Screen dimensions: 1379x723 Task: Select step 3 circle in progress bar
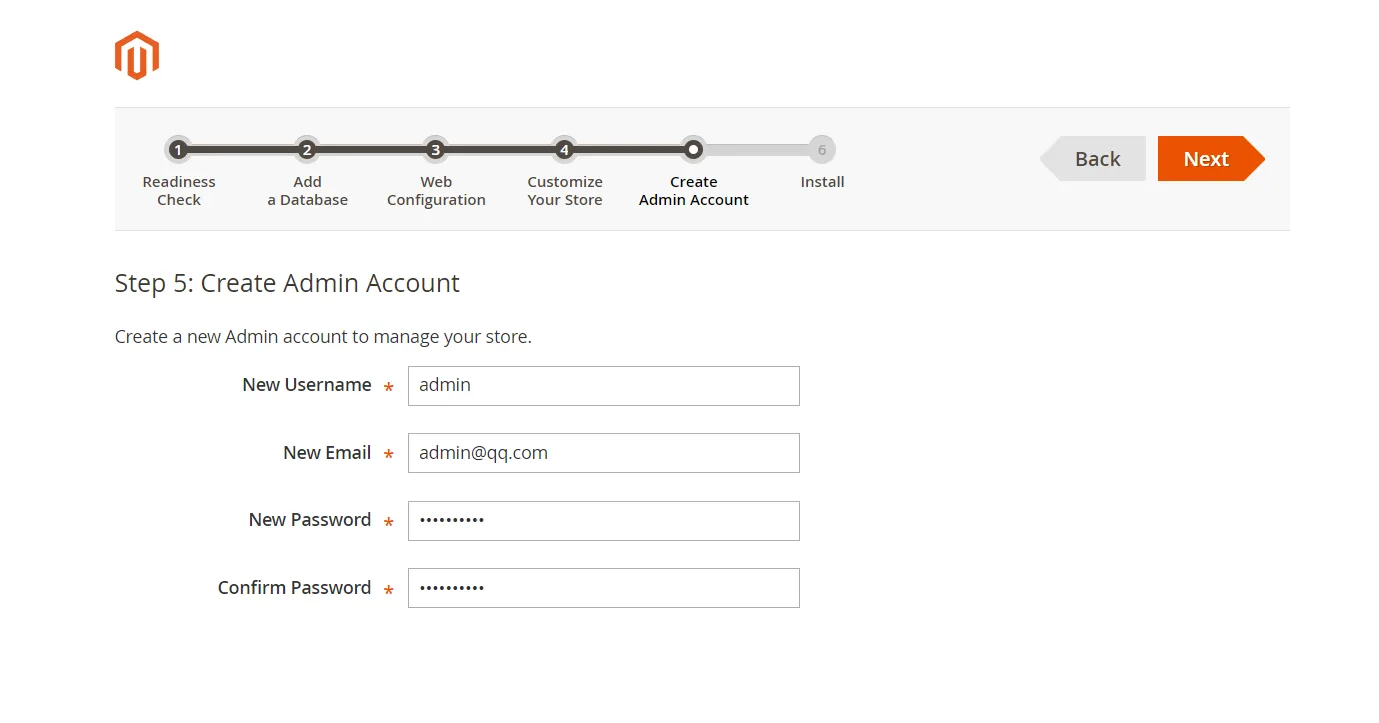pos(435,150)
